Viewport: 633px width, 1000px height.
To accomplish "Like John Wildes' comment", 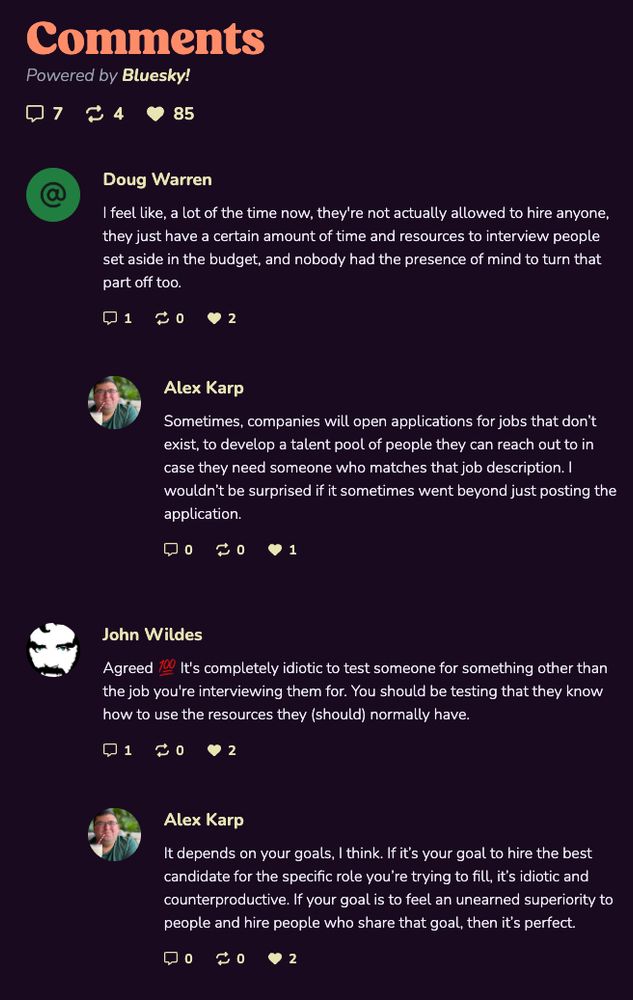I will click(212, 749).
